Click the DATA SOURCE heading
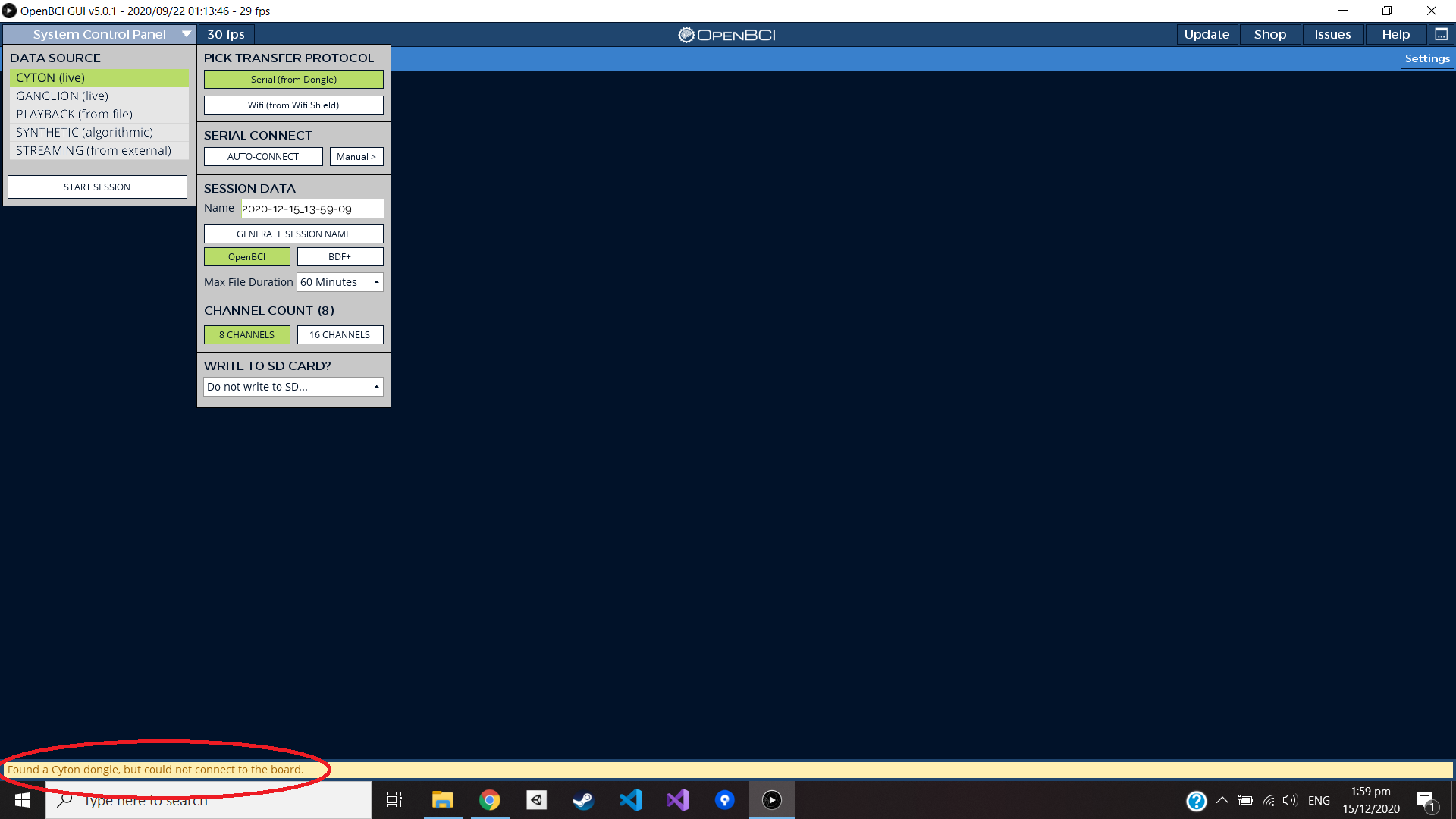1456x819 pixels. click(55, 58)
